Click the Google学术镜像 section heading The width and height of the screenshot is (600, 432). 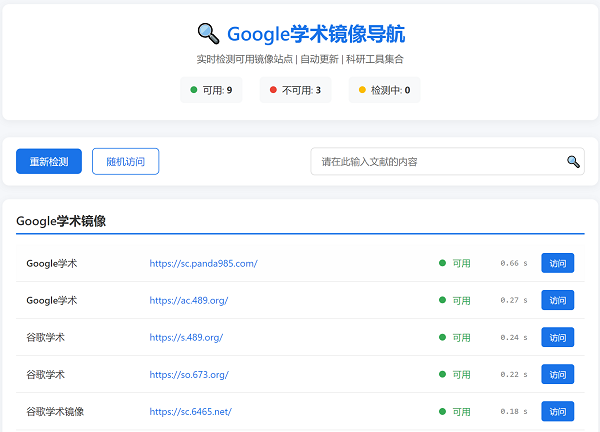[61, 221]
